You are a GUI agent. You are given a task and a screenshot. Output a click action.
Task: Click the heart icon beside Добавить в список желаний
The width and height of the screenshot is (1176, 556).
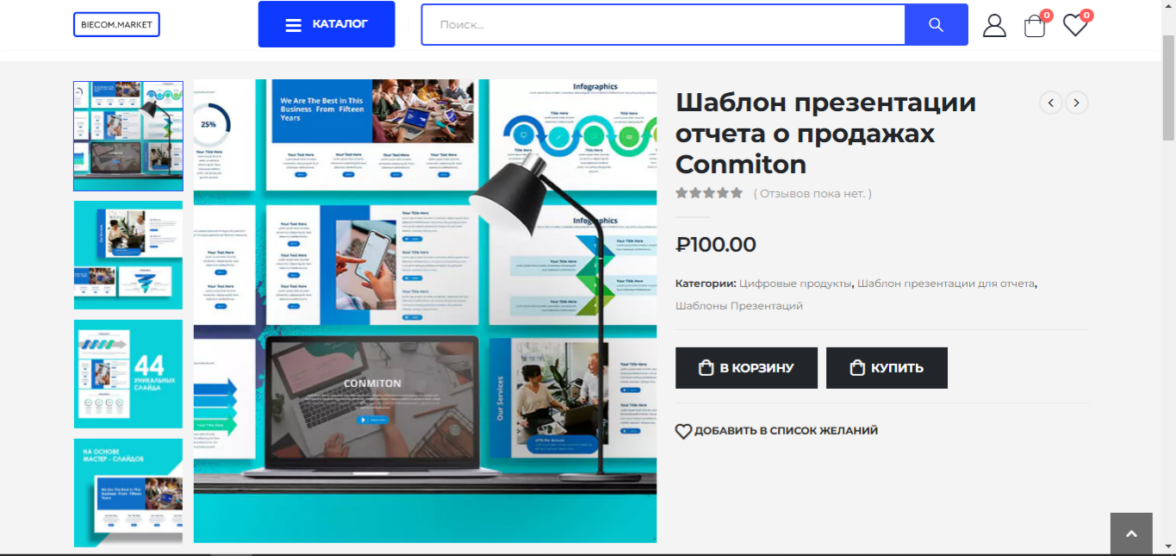click(x=682, y=431)
